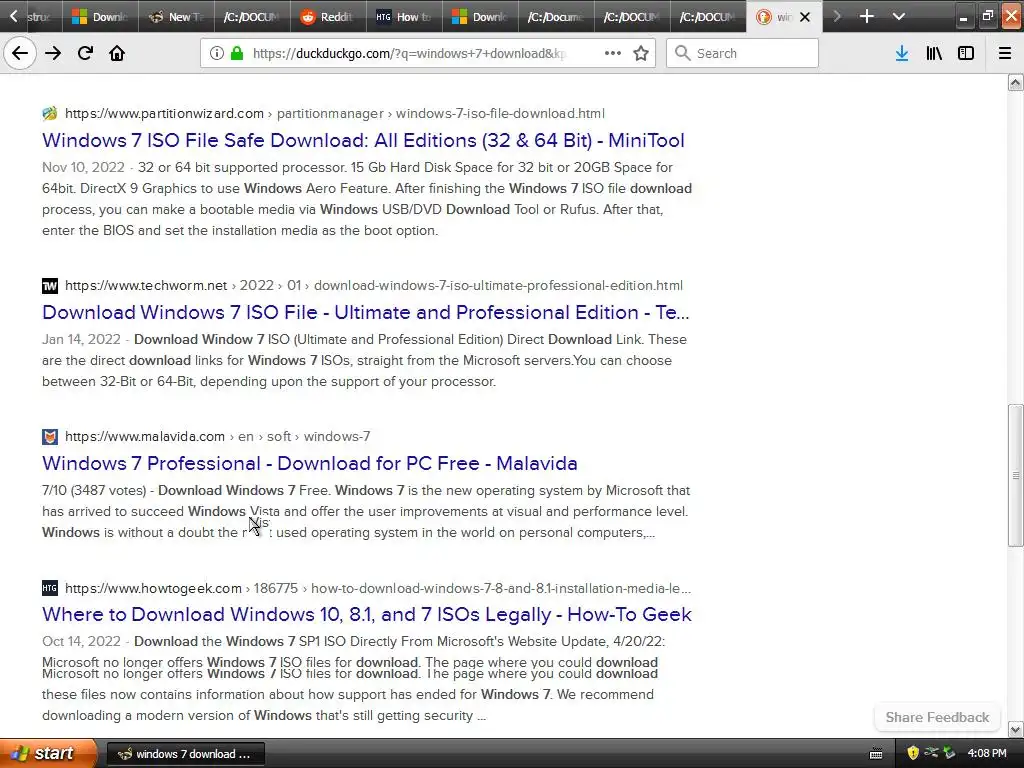Open Windows 7 ISO File Safe Download link

[x=363, y=140]
